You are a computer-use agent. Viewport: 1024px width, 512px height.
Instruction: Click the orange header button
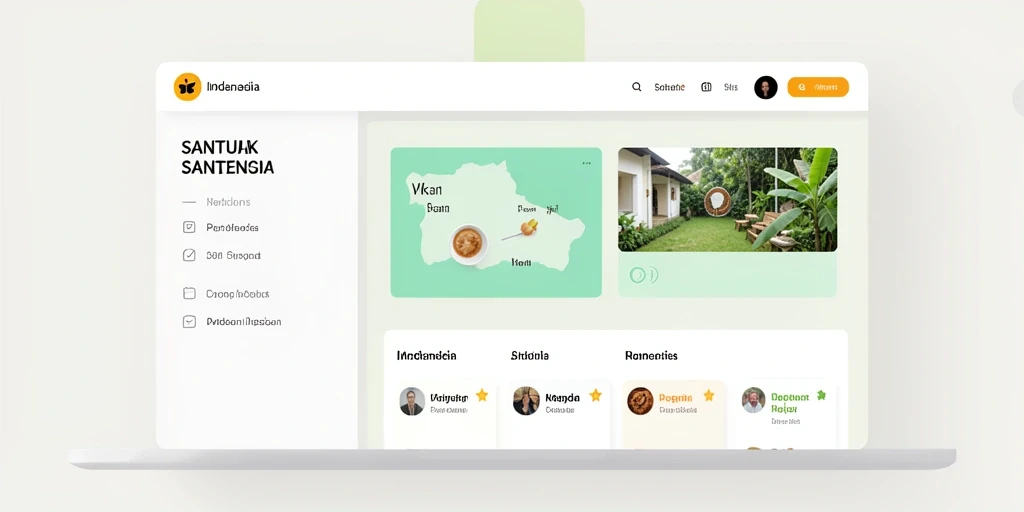point(818,87)
